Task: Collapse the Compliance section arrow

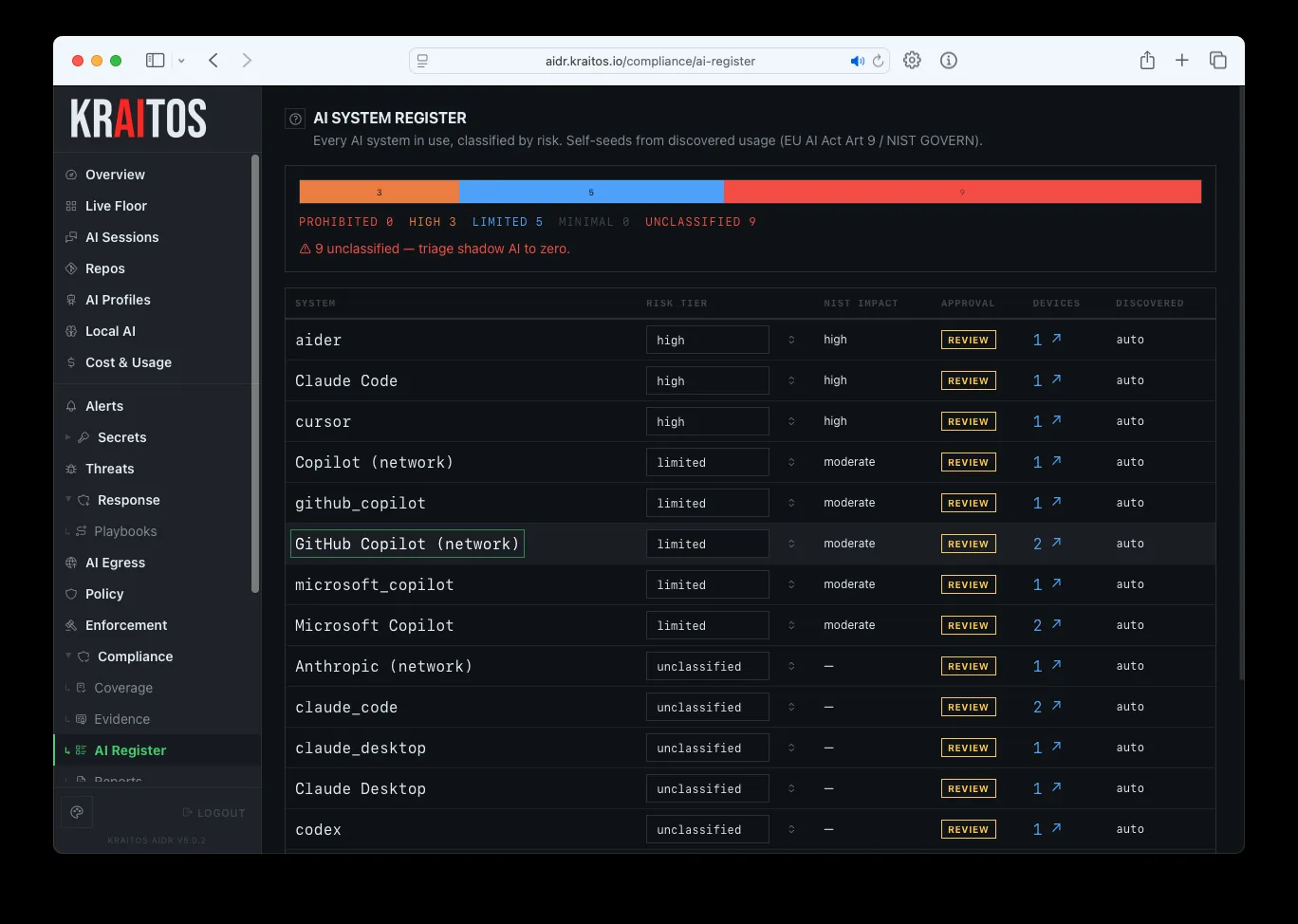Action: click(68, 656)
